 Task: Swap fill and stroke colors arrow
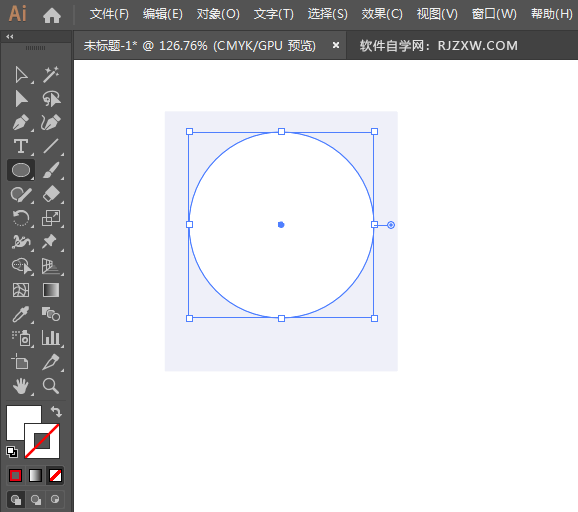click(x=56, y=411)
